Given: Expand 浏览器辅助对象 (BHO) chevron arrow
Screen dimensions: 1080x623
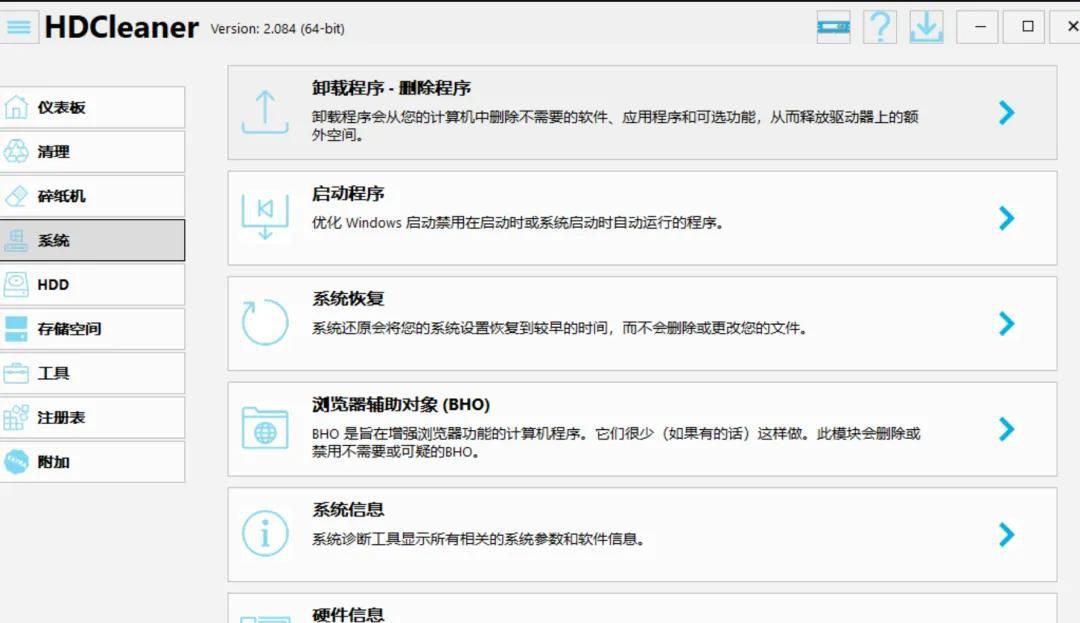Looking at the screenshot, I should pos(1006,430).
